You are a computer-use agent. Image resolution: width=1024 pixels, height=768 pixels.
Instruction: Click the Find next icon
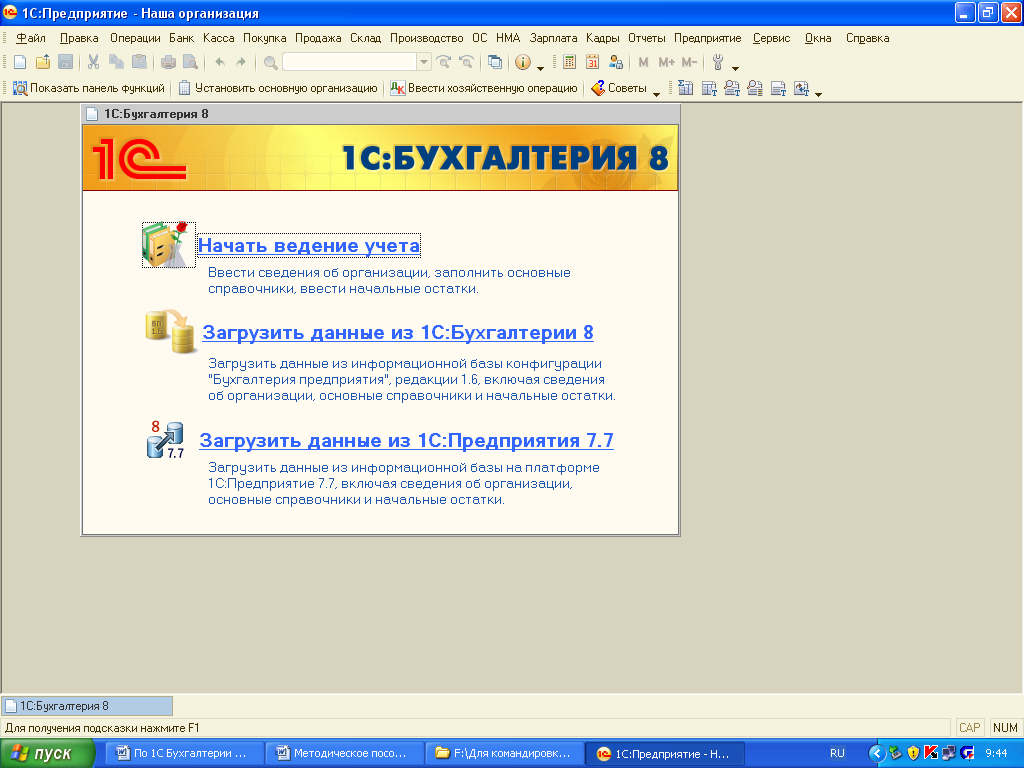pos(444,62)
